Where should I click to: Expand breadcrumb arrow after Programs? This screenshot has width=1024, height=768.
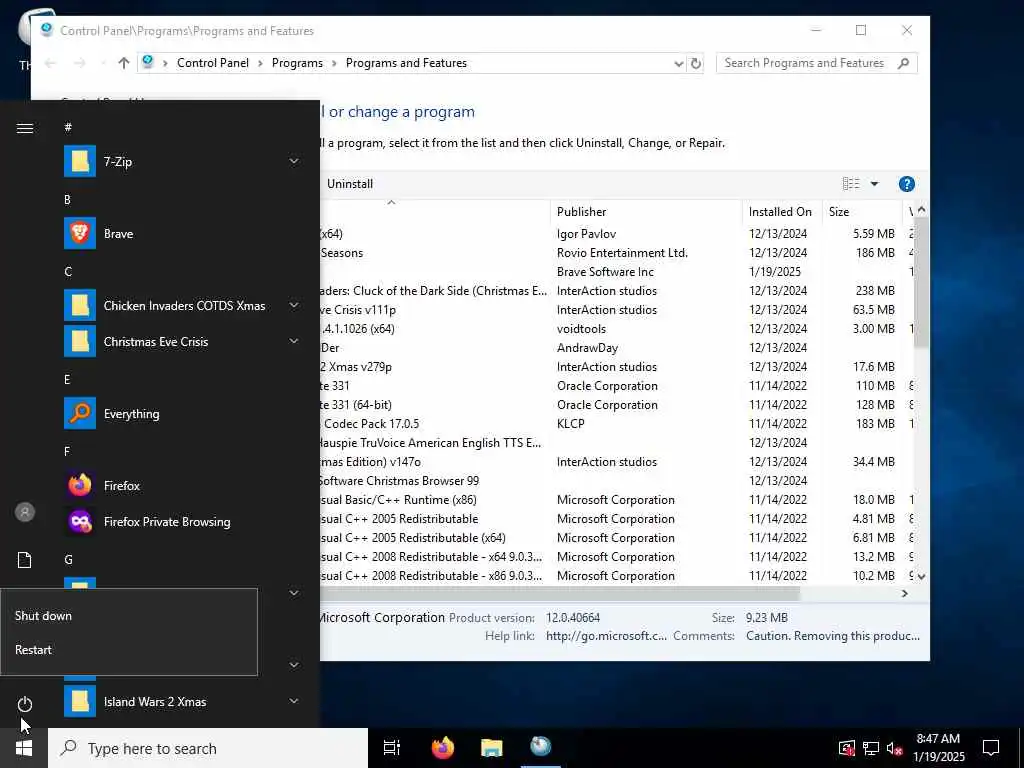point(334,63)
